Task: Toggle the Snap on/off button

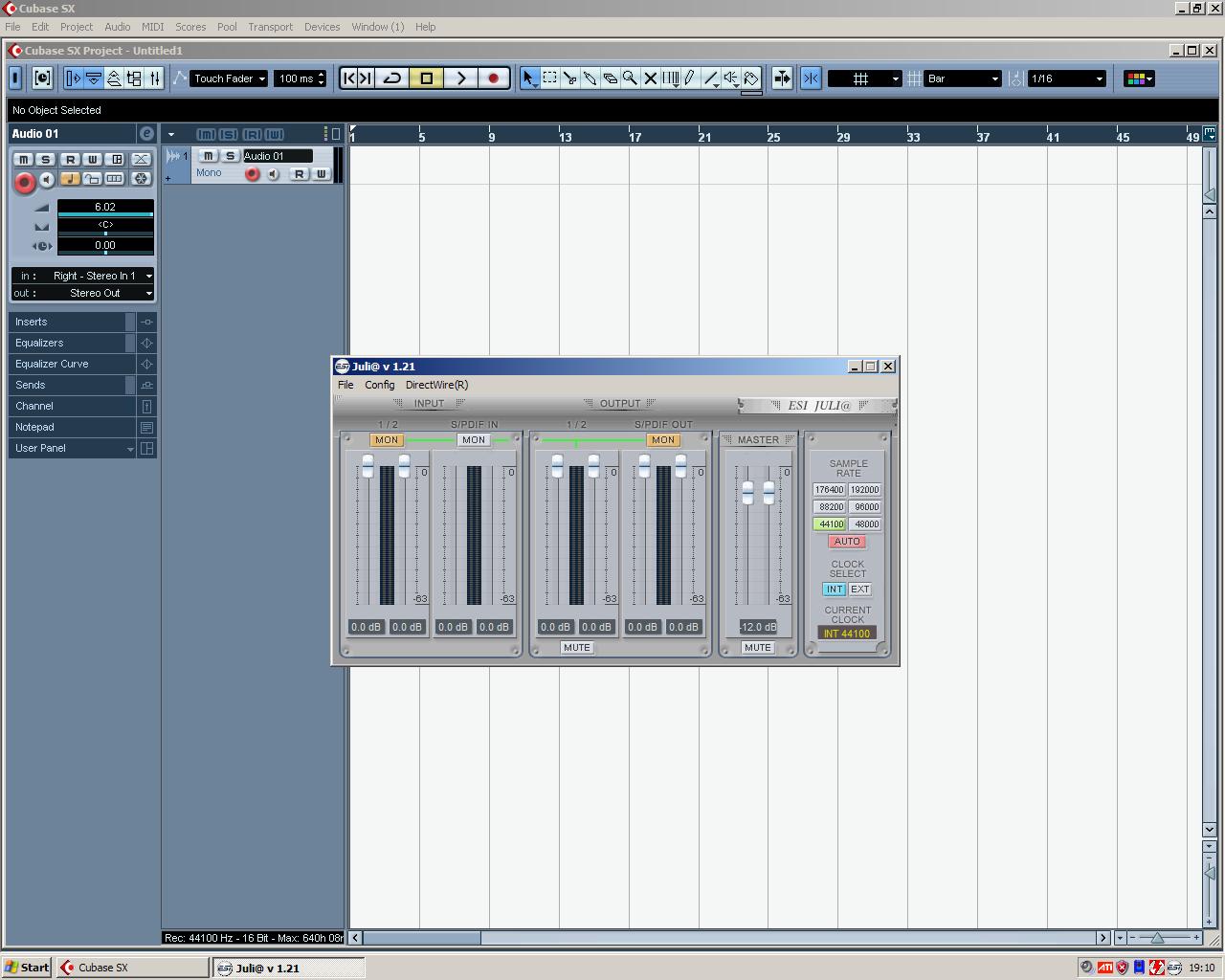Action: click(x=811, y=78)
